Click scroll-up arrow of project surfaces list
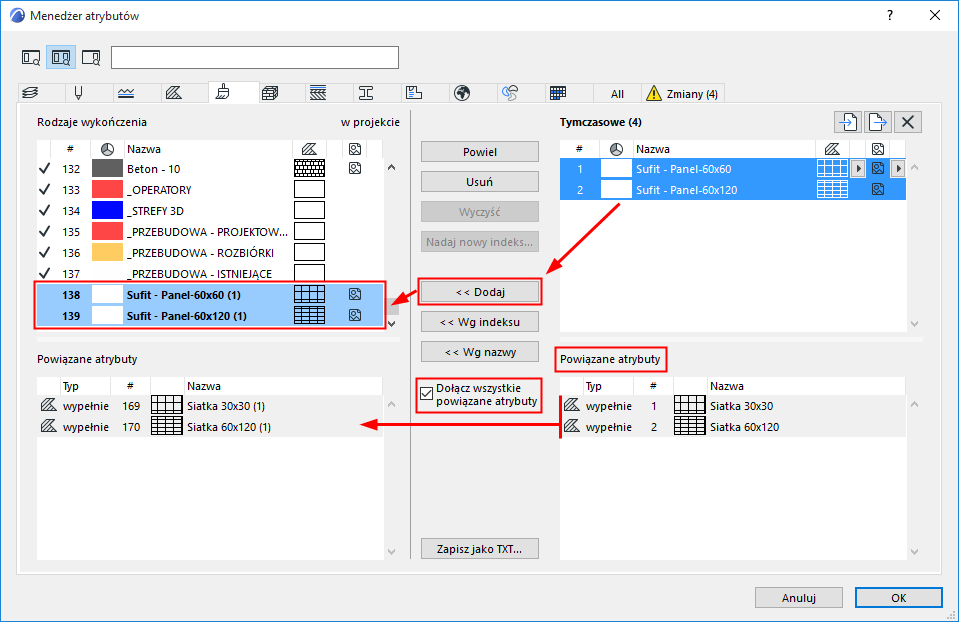 pos(391,168)
